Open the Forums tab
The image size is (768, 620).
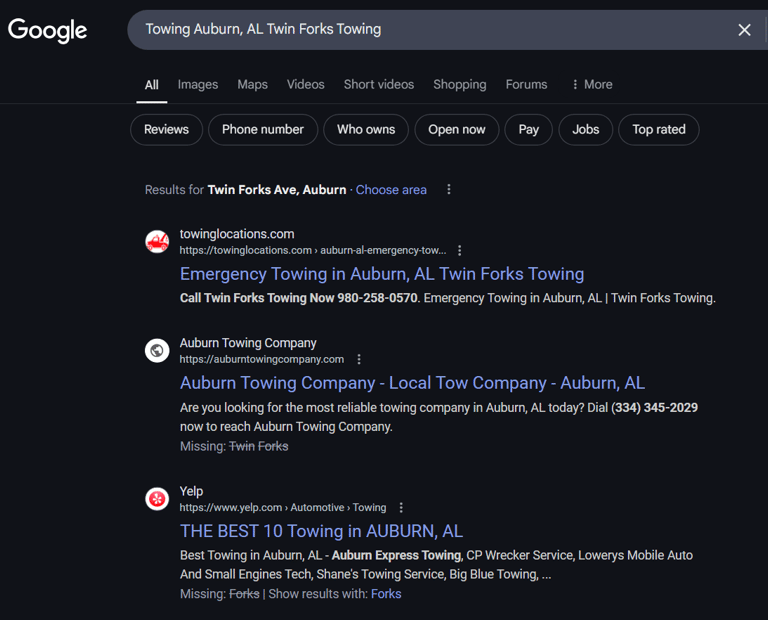(x=526, y=85)
